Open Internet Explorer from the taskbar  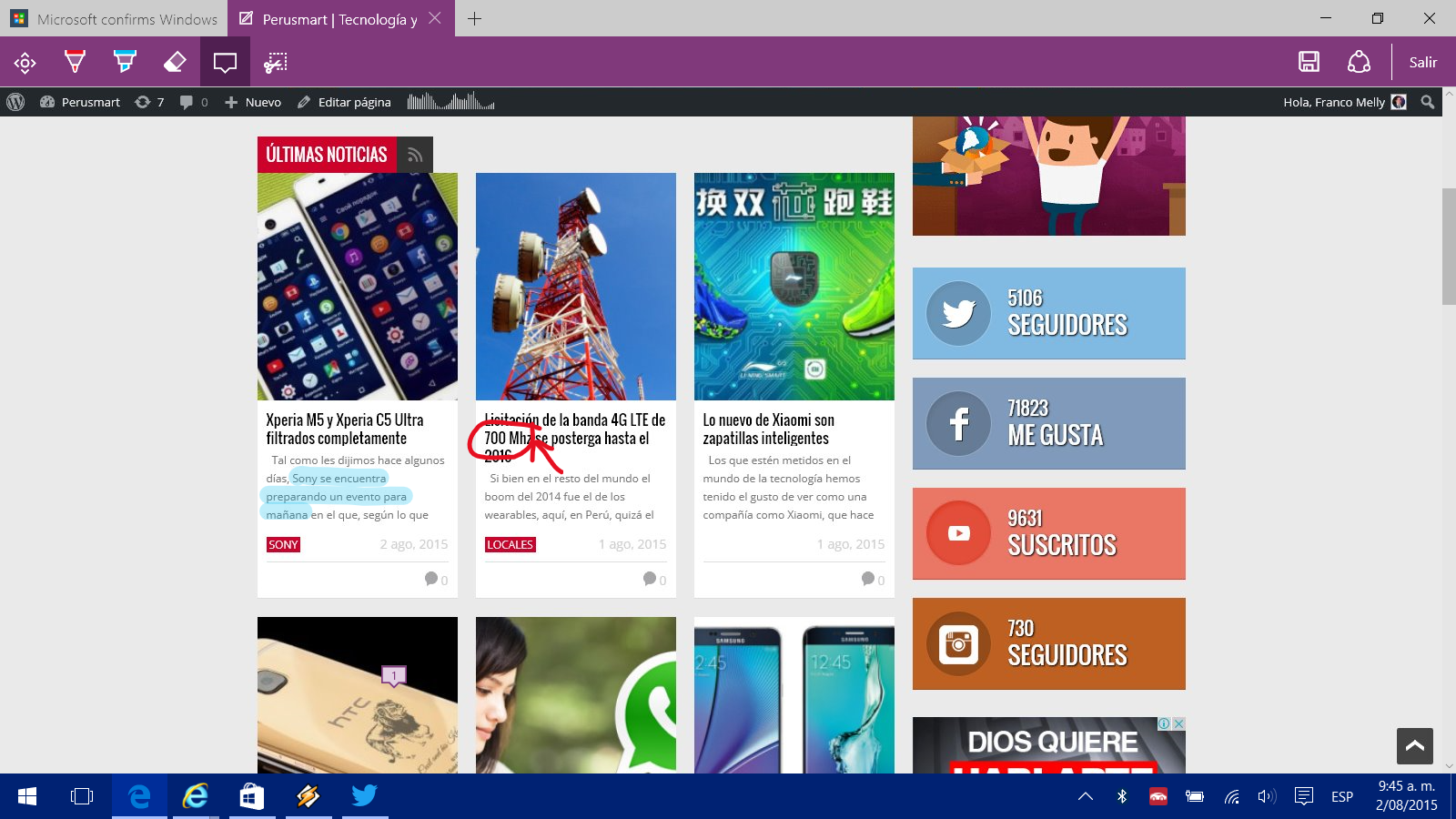(196, 796)
